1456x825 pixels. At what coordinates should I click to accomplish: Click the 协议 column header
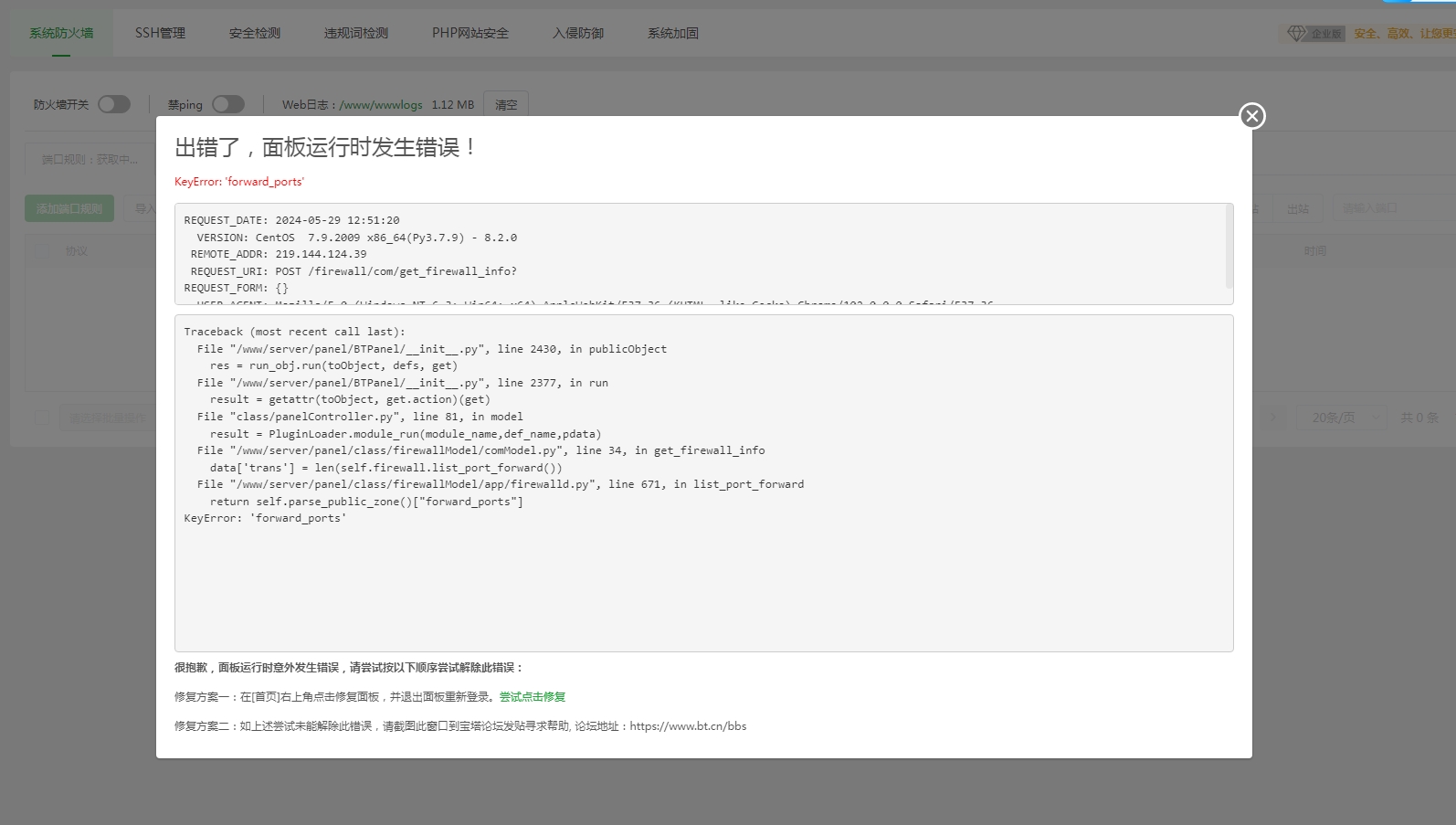(77, 250)
